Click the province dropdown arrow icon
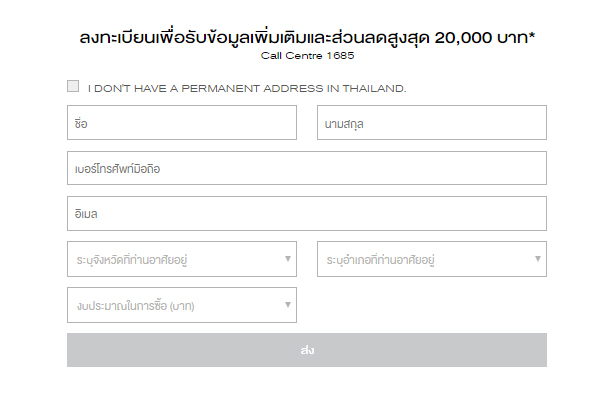600x400 pixels. (288, 259)
